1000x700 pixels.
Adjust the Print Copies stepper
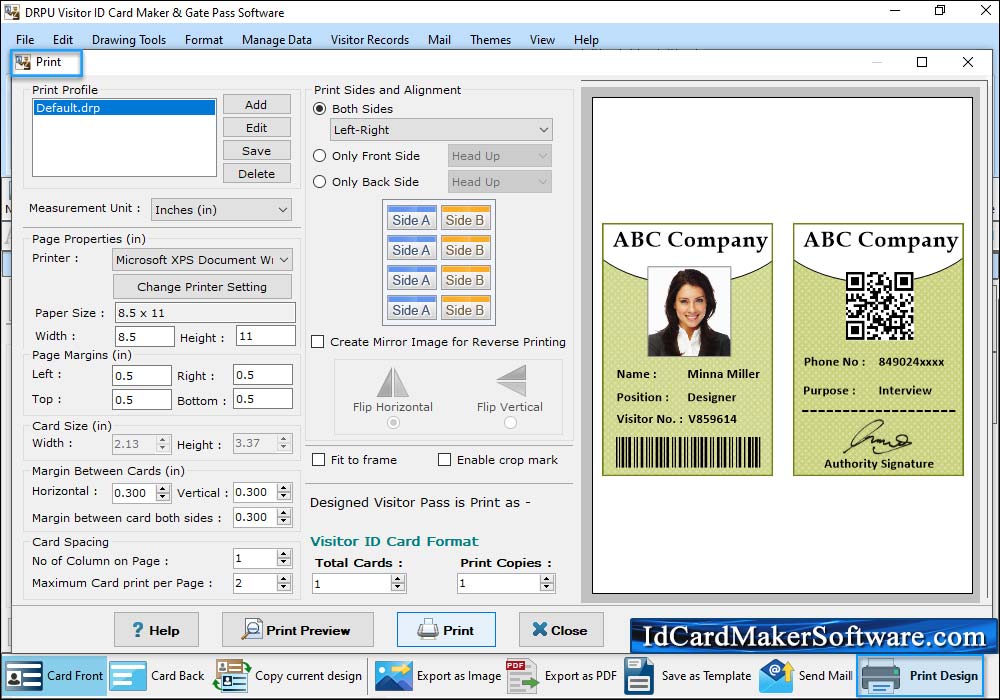tap(547, 583)
